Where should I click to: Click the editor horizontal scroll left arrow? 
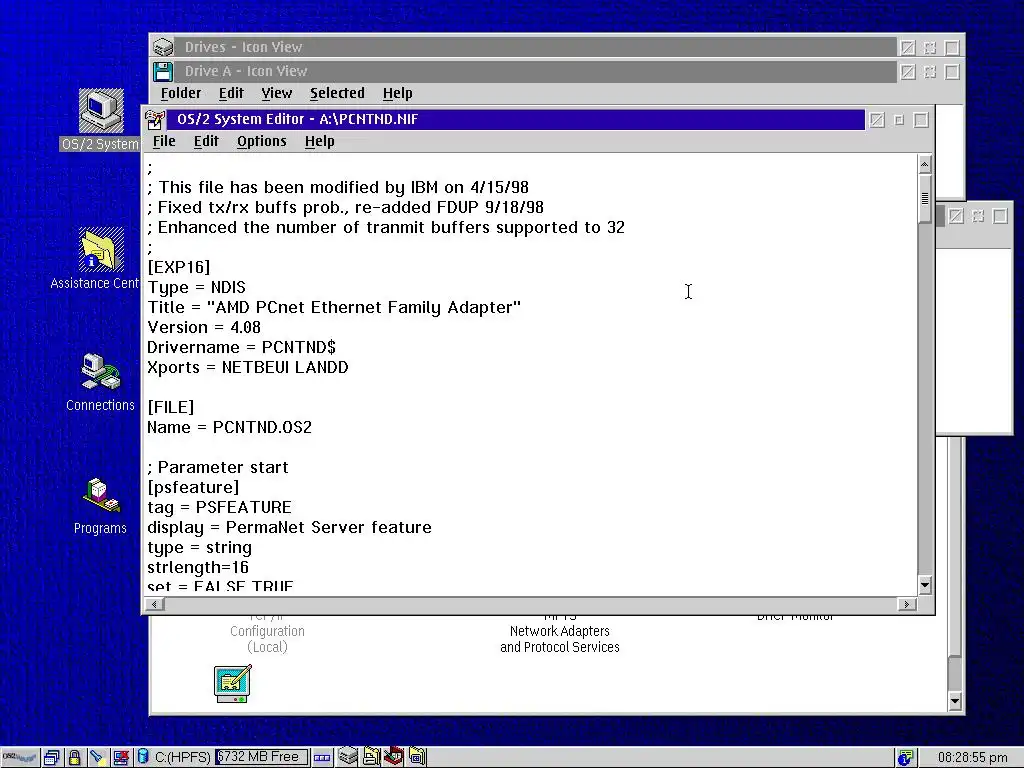(154, 605)
